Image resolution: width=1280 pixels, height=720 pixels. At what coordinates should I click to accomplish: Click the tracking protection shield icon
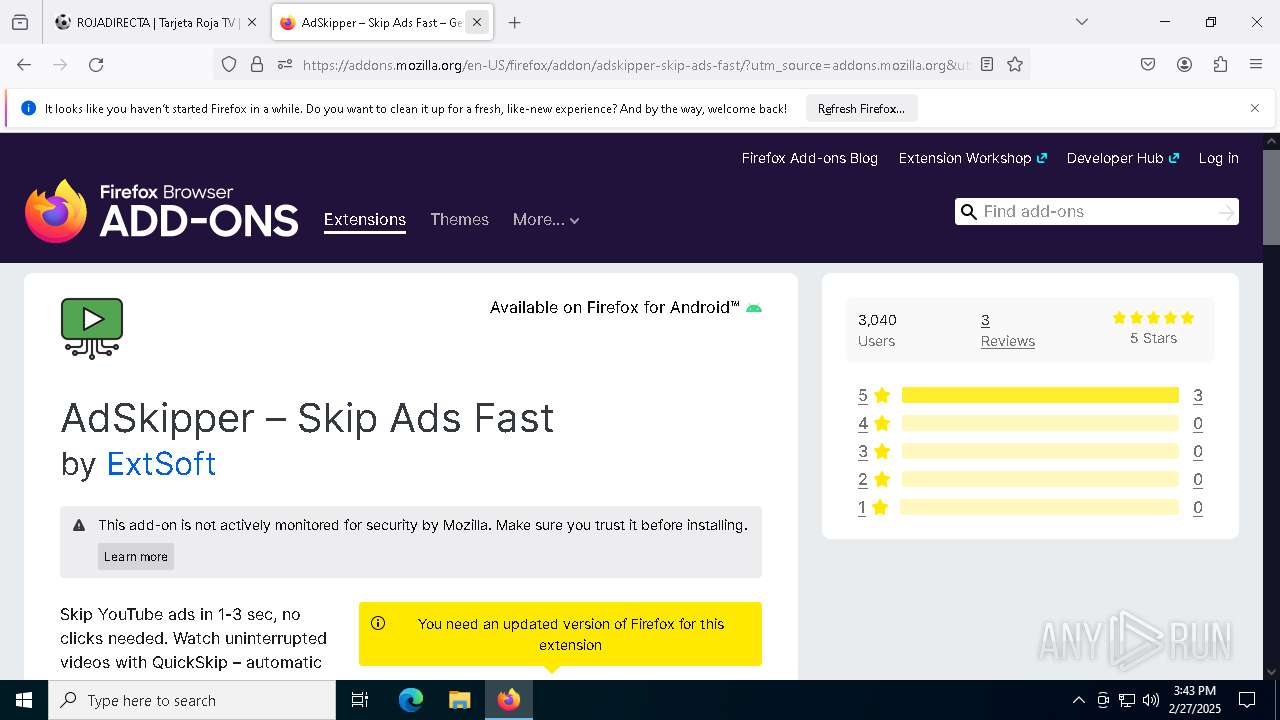point(229,65)
